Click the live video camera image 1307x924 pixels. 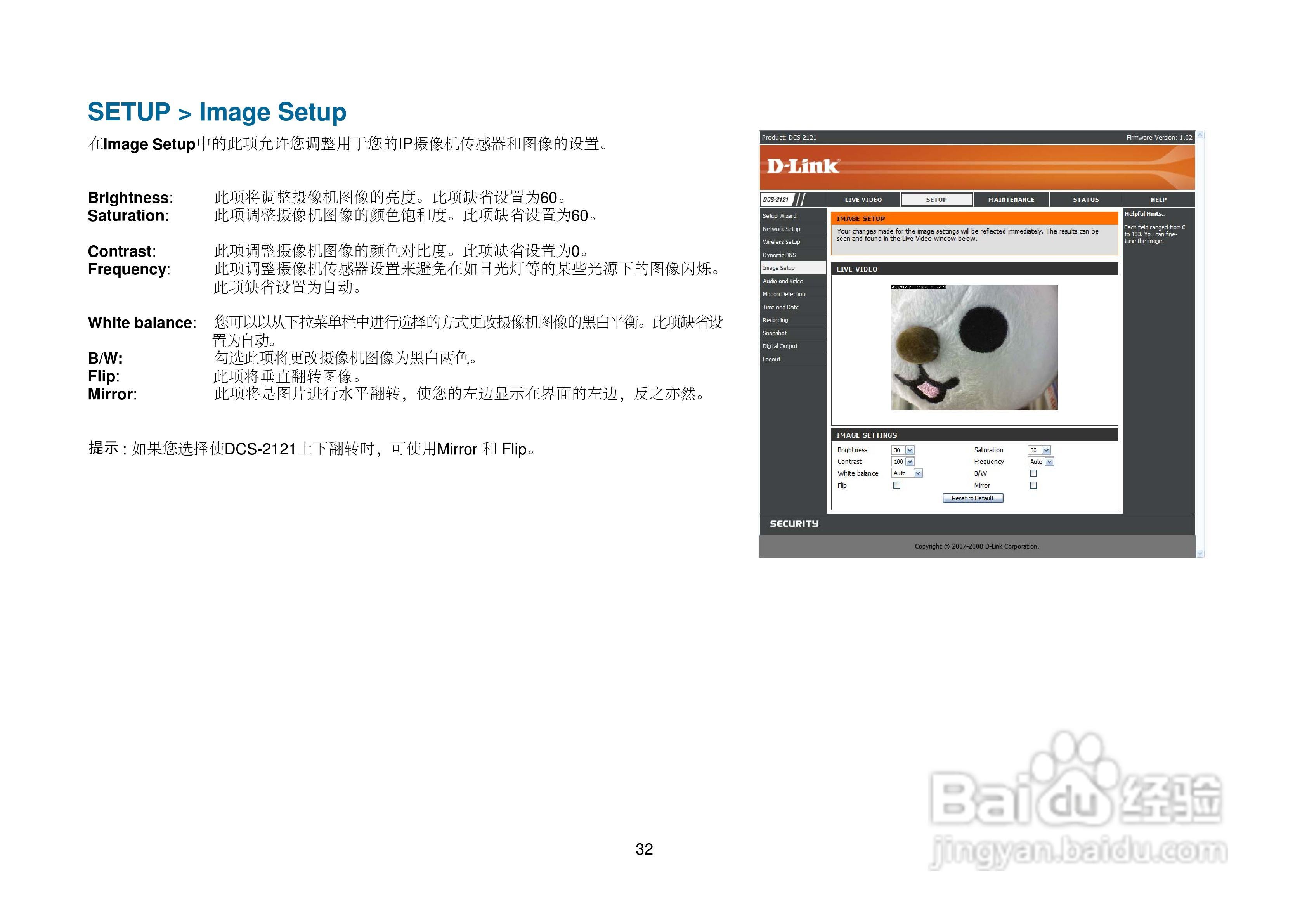(x=974, y=347)
